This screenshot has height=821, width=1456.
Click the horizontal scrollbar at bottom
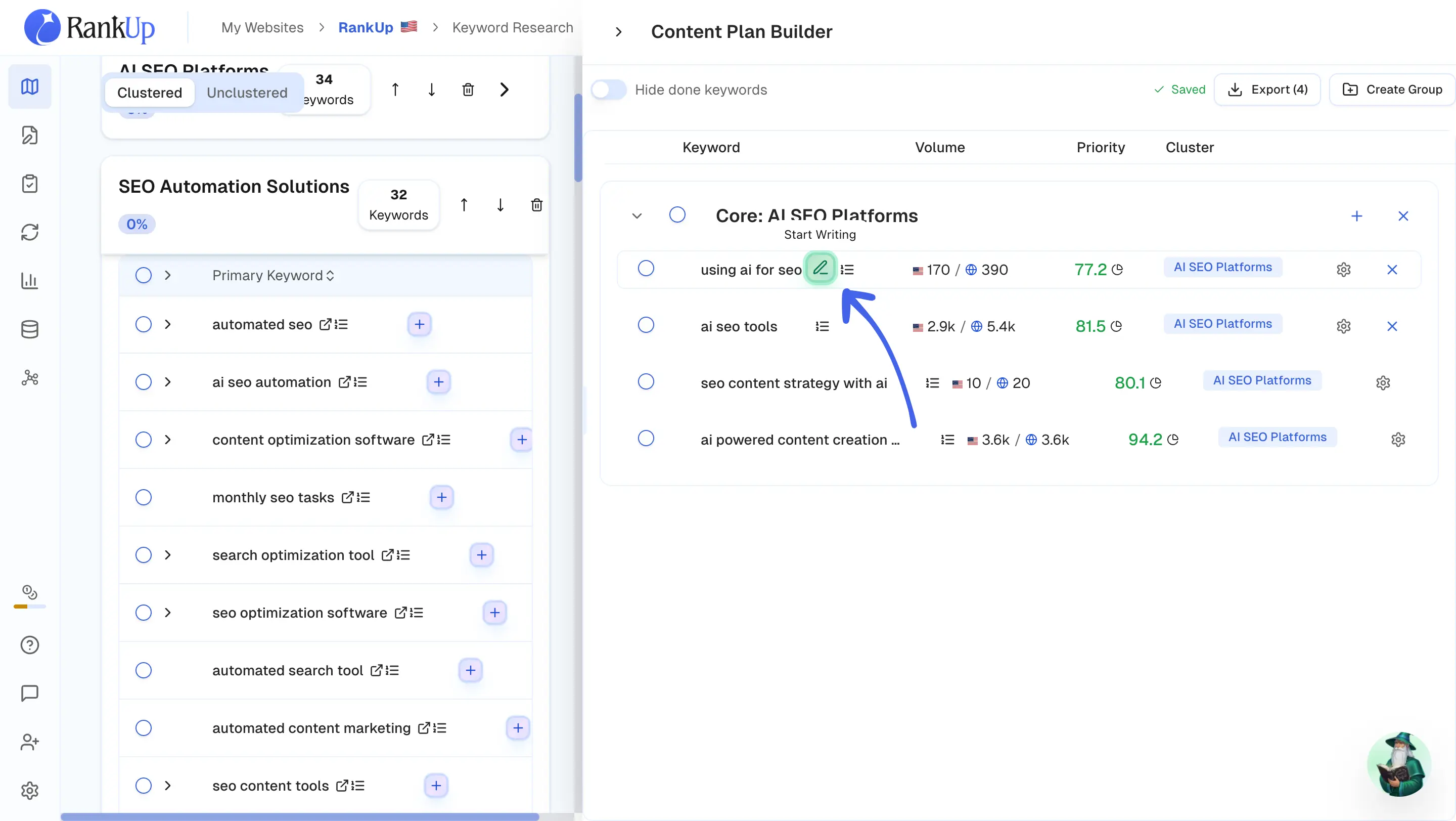(x=300, y=816)
